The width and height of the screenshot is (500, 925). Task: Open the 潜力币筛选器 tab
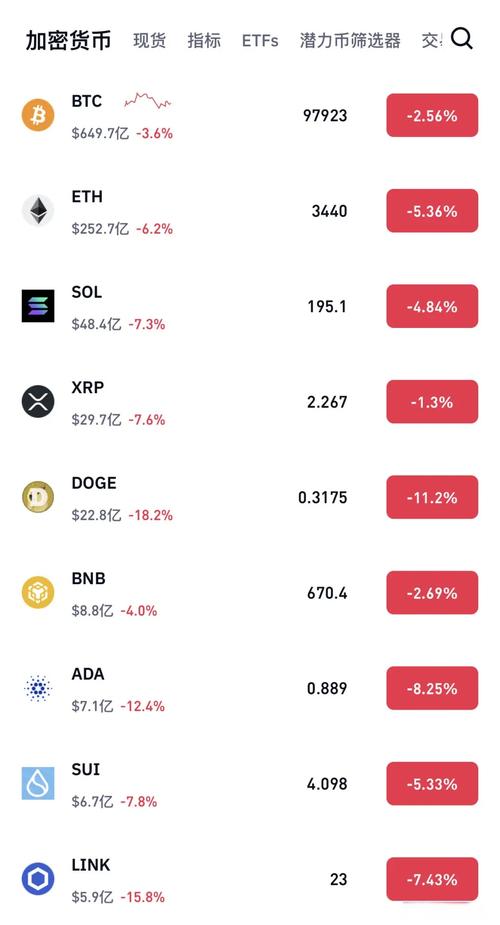coord(350,40)
